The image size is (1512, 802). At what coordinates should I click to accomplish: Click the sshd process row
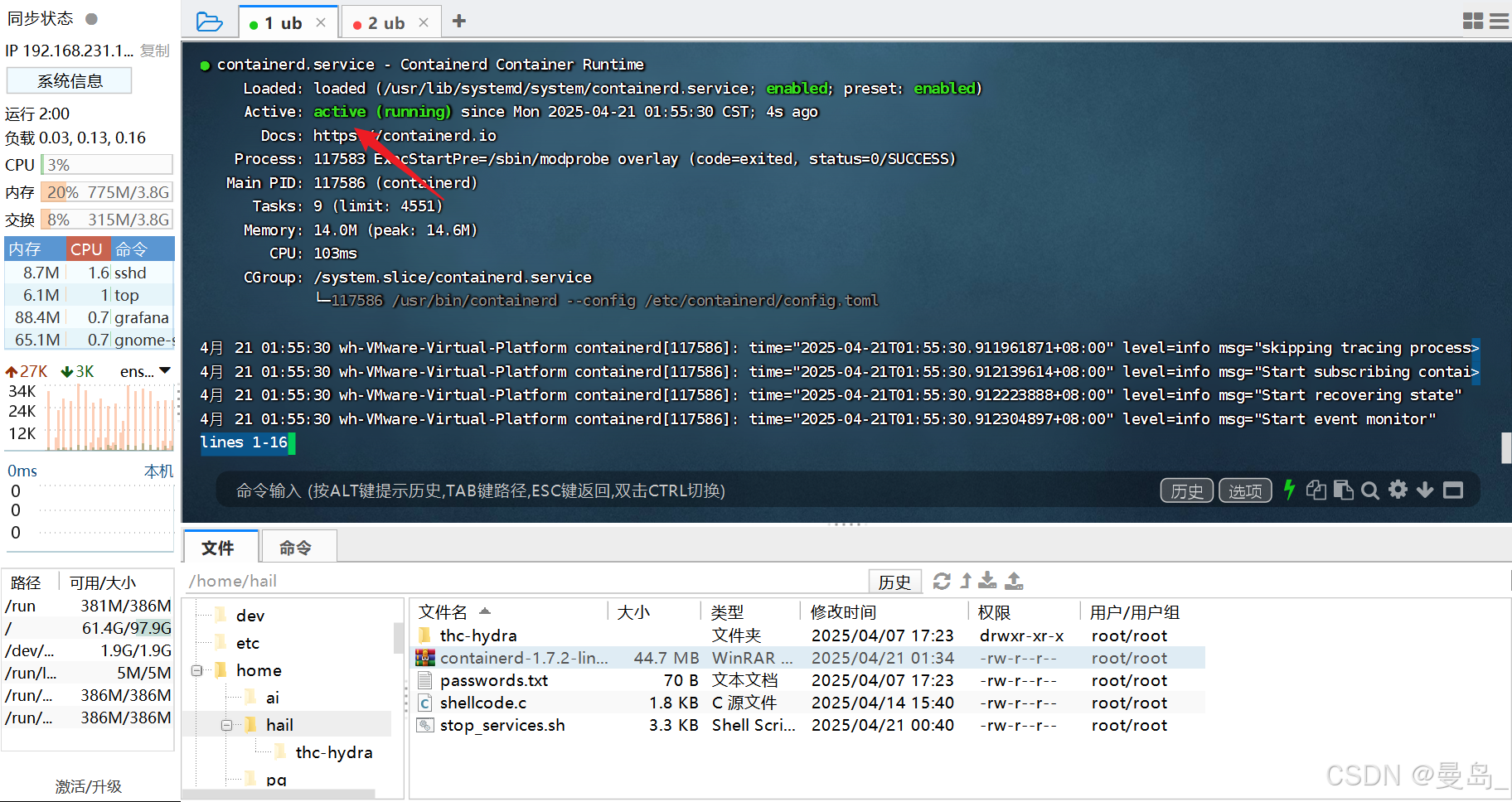click(90, 273)
